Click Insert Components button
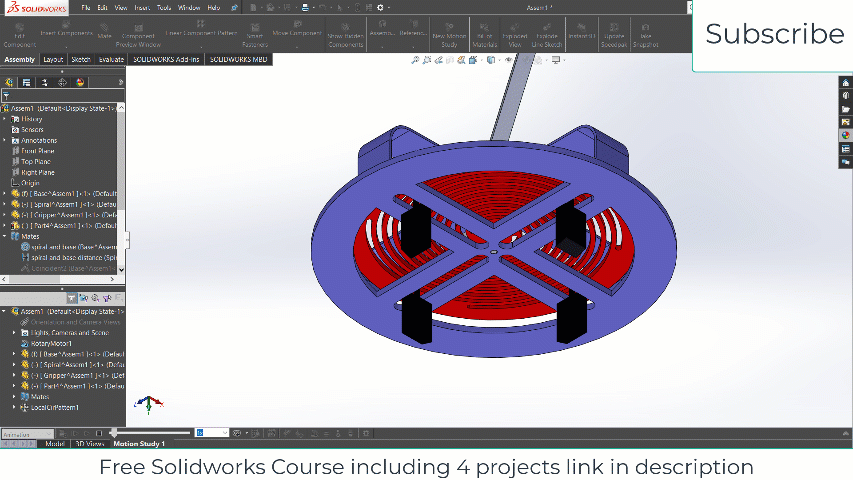The width and height of the screenshot is (853, 480). [66, 29]
